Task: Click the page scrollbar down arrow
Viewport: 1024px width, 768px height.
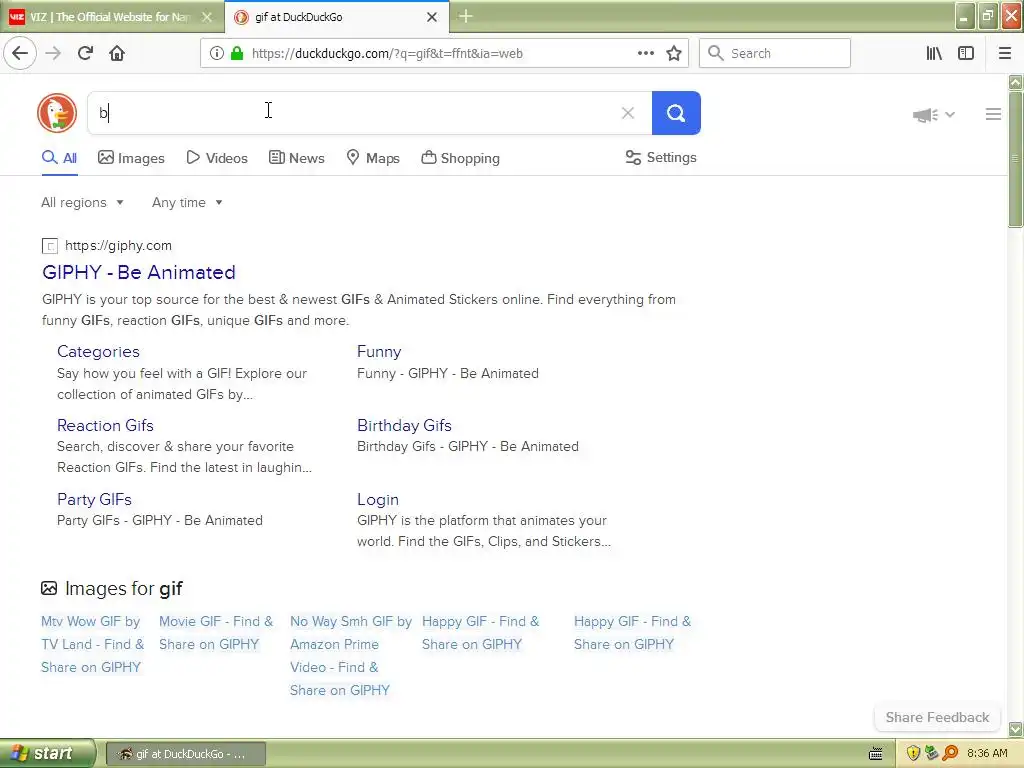Action: pos(1016,728)
